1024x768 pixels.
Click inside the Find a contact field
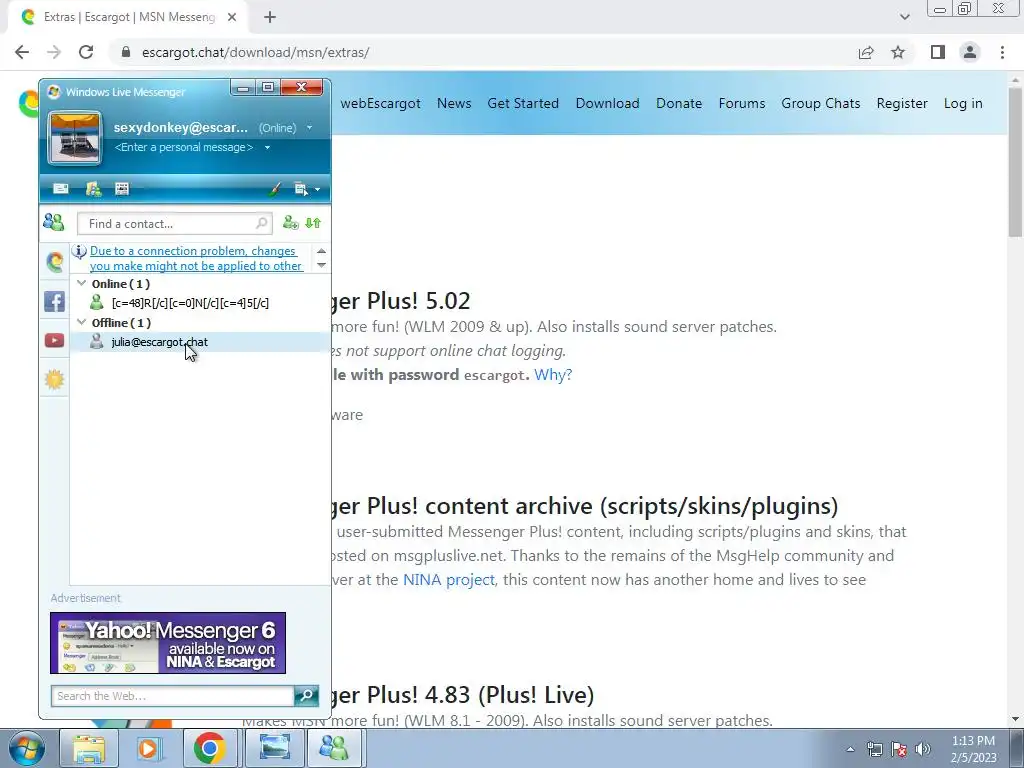[x=174, y=223]
